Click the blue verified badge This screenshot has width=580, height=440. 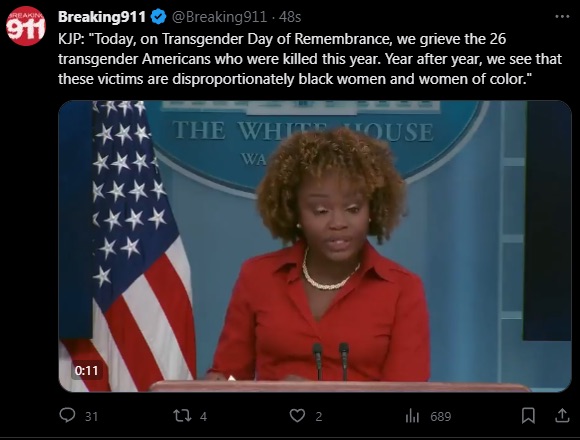click(x=159, y=17)
